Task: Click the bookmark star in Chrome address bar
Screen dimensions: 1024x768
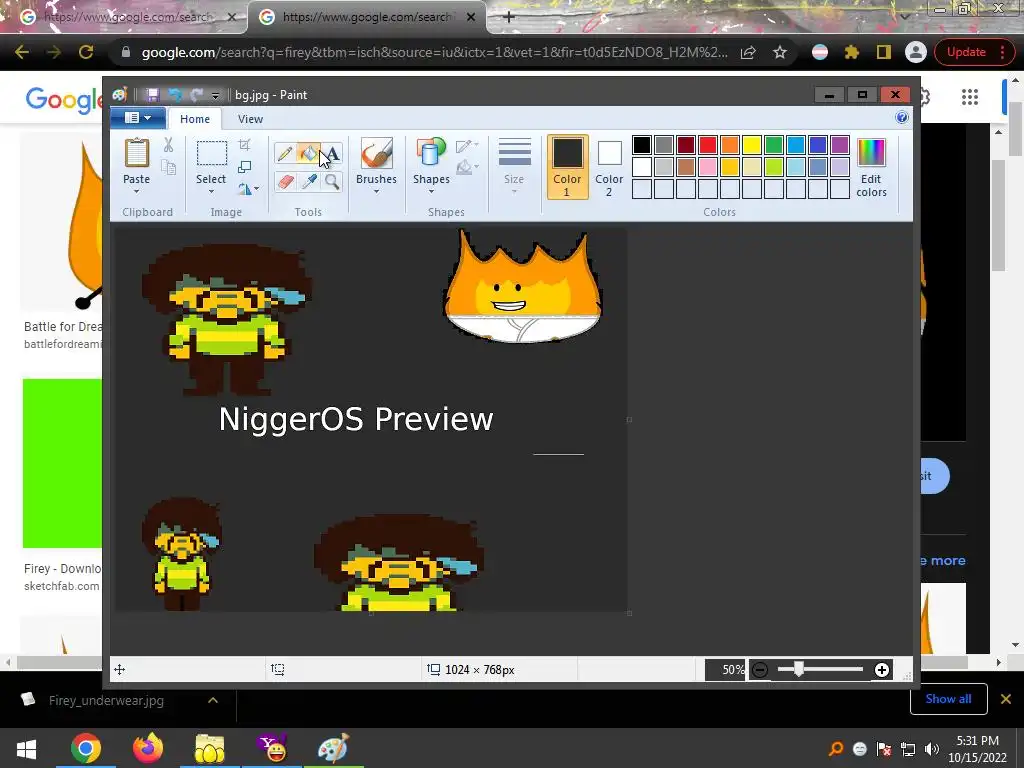Action: pyautogui.click(x=780, y=52)
